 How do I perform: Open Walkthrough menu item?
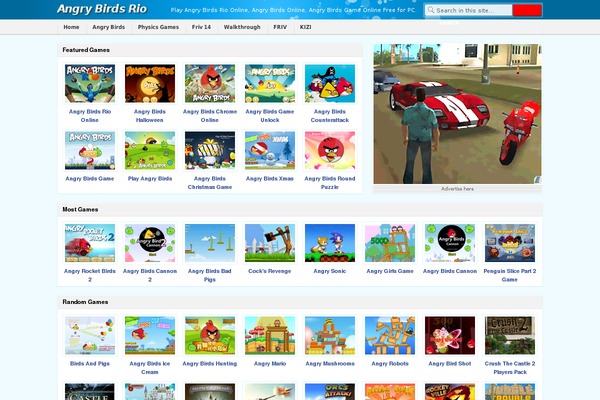tap(242, 27)
